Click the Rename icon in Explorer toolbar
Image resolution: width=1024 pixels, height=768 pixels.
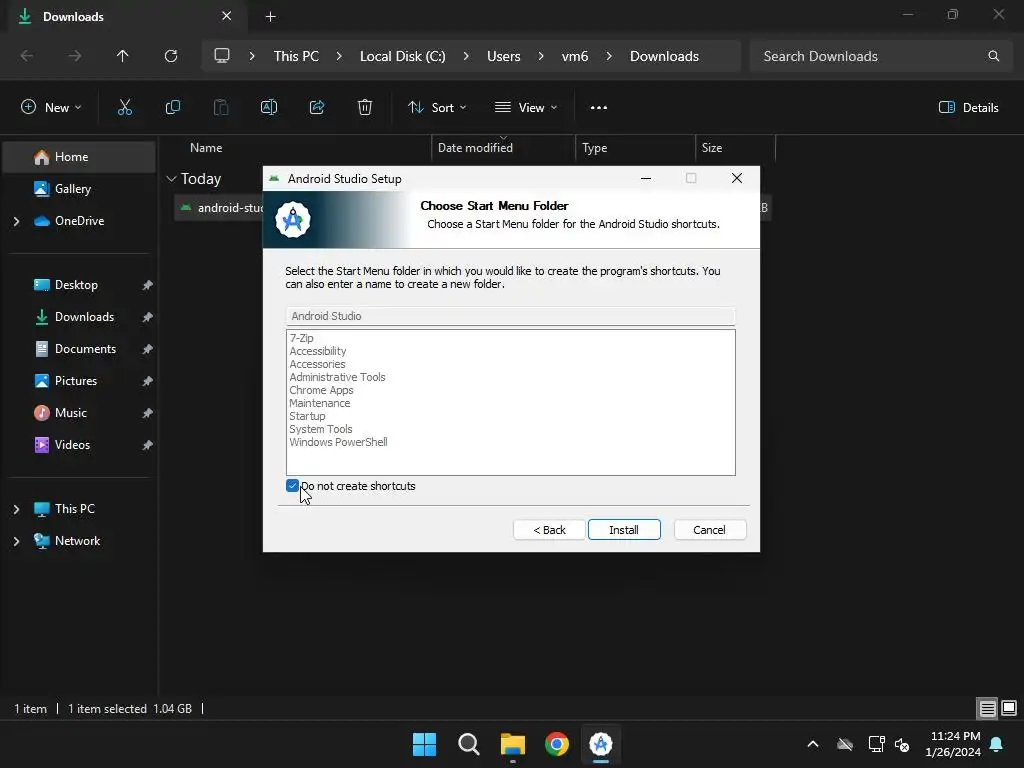tap(269, 108)
